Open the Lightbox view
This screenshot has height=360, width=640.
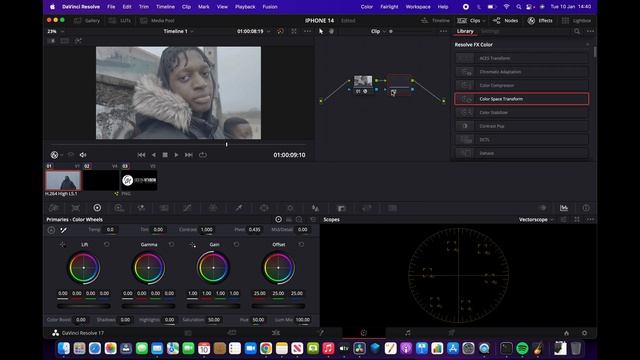[576, 20]
